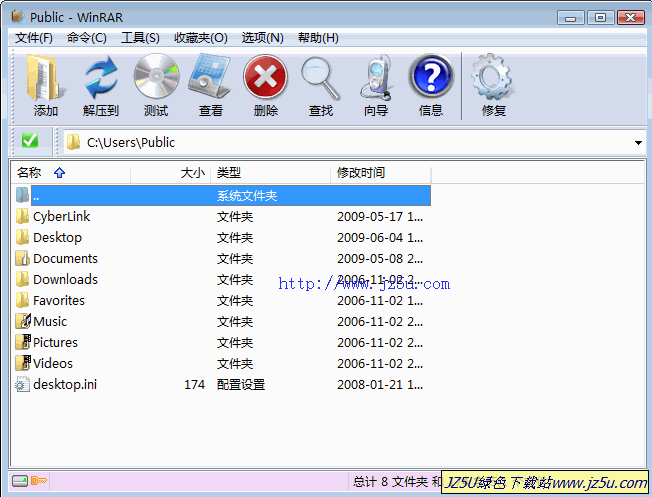The width and height of the screenshot is (652, 497).
Task: Select the desktop.ini file name
Action: tap(65, 384)
